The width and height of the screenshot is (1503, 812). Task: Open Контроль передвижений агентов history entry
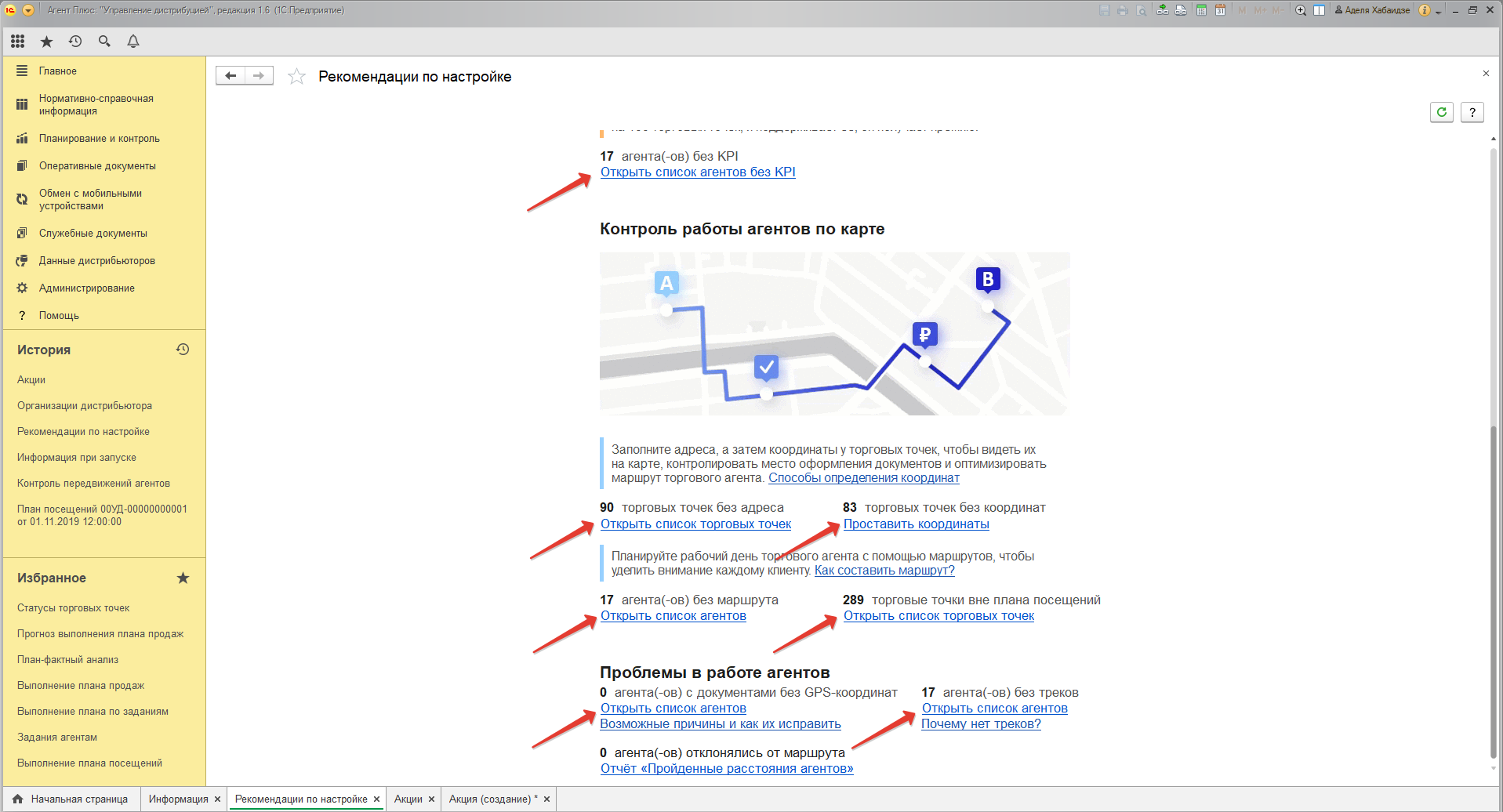tap(93, 483)
